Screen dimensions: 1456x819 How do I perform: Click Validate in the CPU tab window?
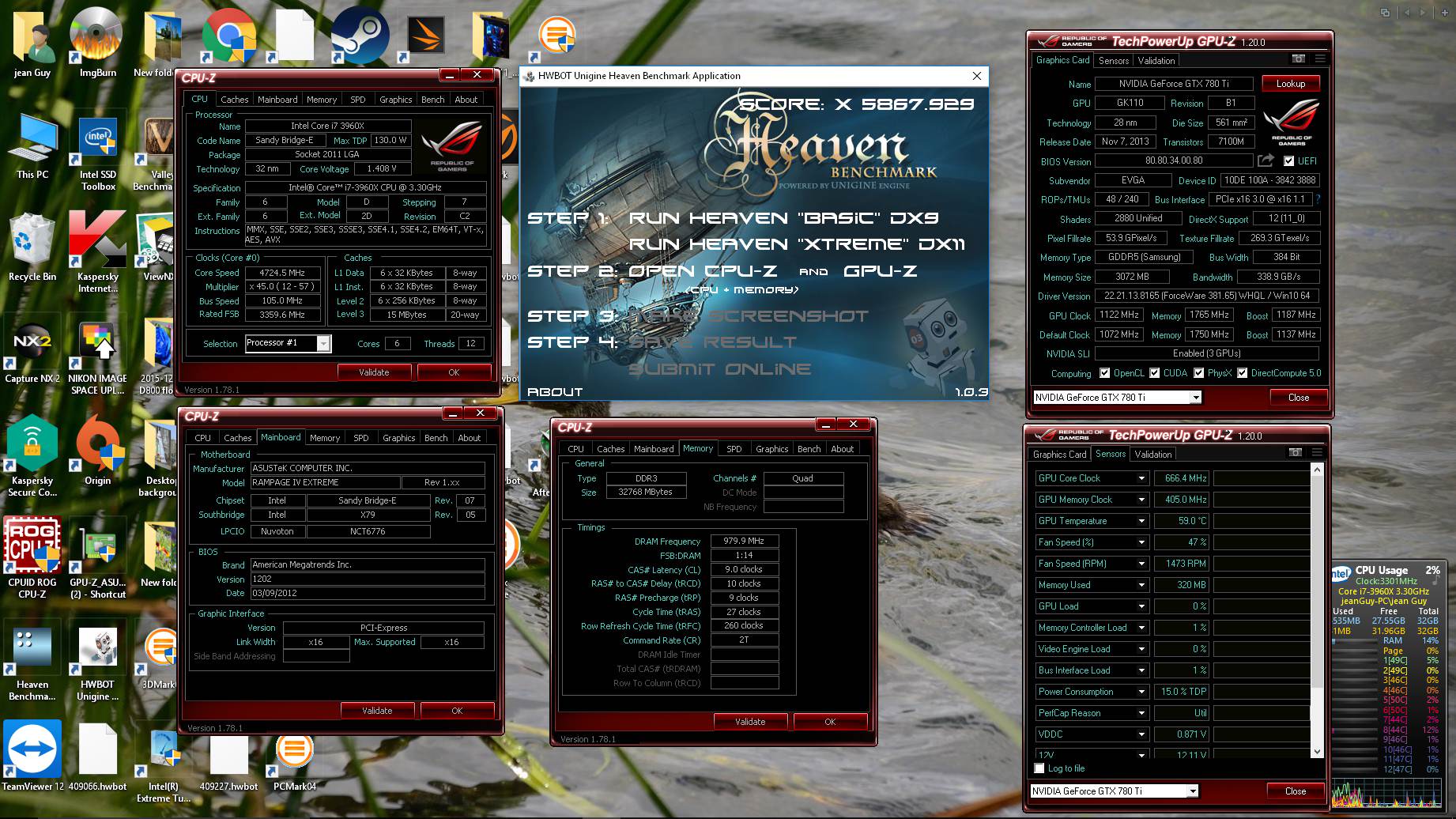[374, 372]
